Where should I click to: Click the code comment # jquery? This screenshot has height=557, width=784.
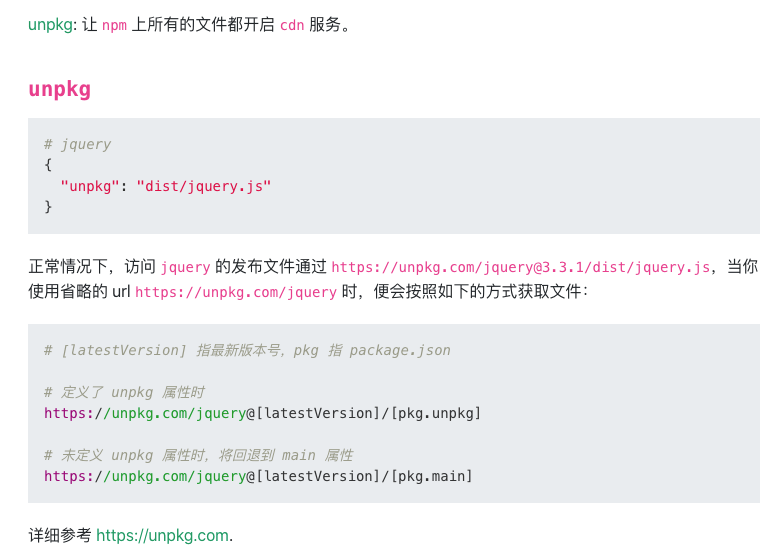coord(78,144)
